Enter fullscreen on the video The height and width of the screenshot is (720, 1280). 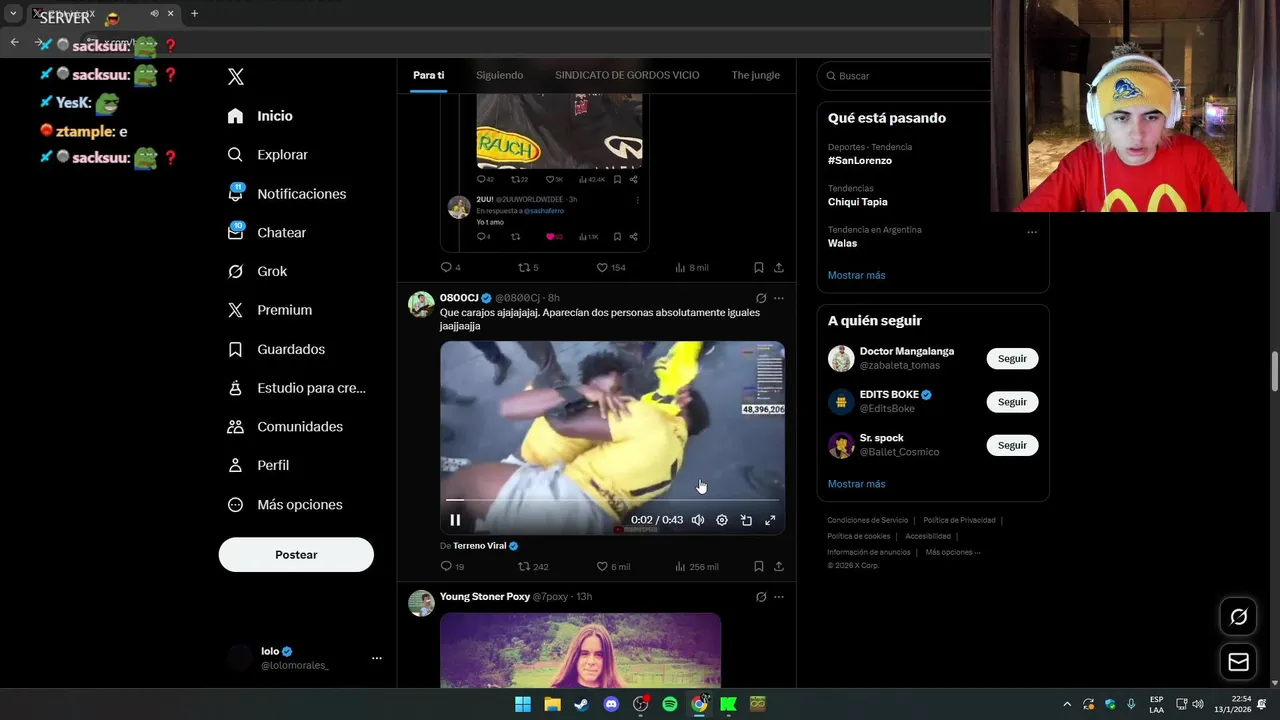click(770, 520)
